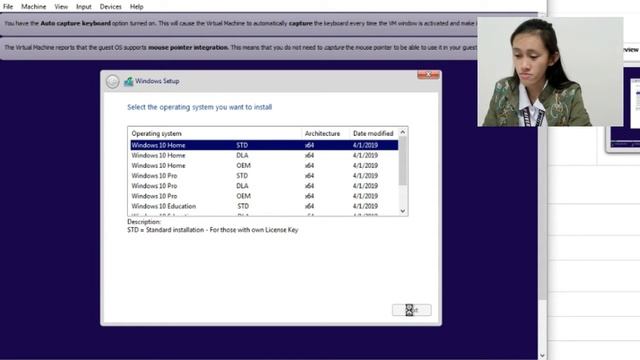
Task: Click the Date modified column header
Action: click(373, 133)
